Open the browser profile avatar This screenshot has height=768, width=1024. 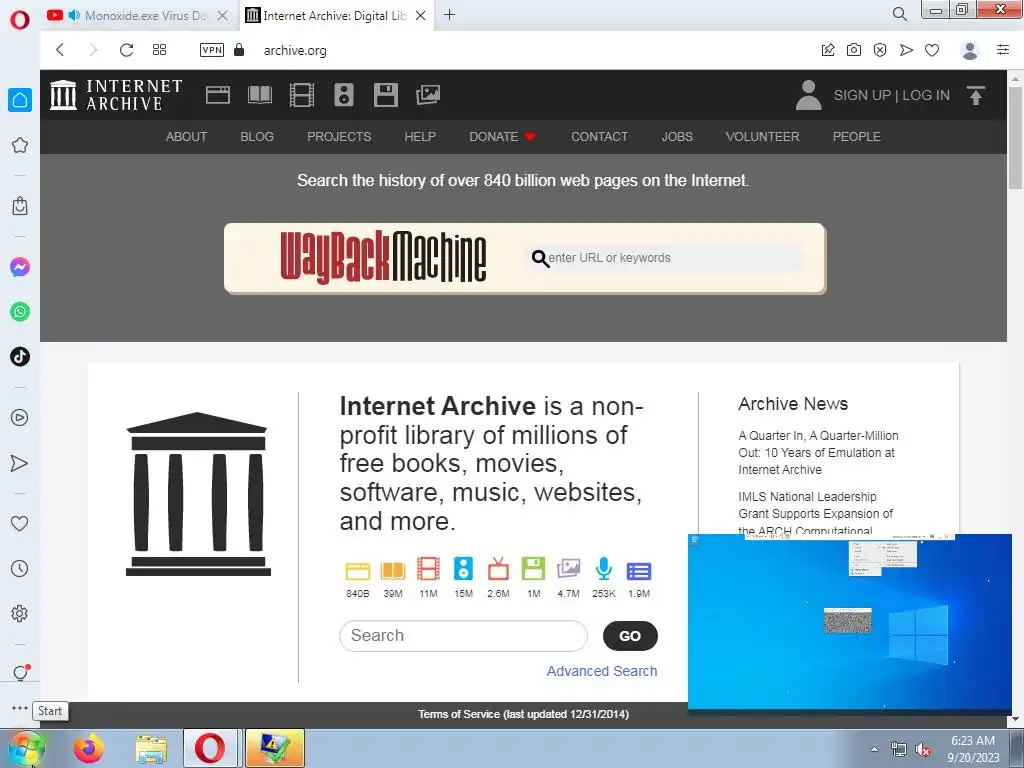[x=970, y=50]
